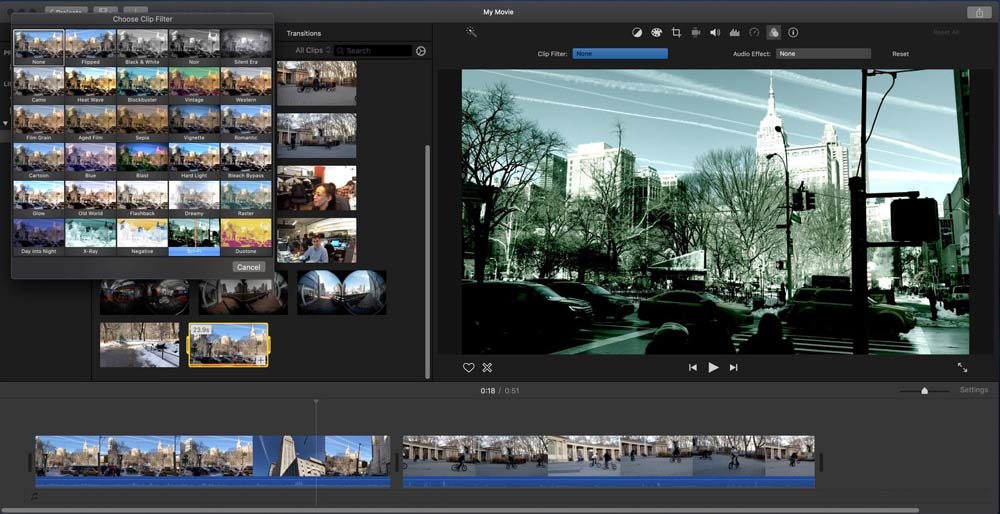Adjust the timeline zoom slider
The height and width of the screenshot is (514, 1000).
point(924,390)
